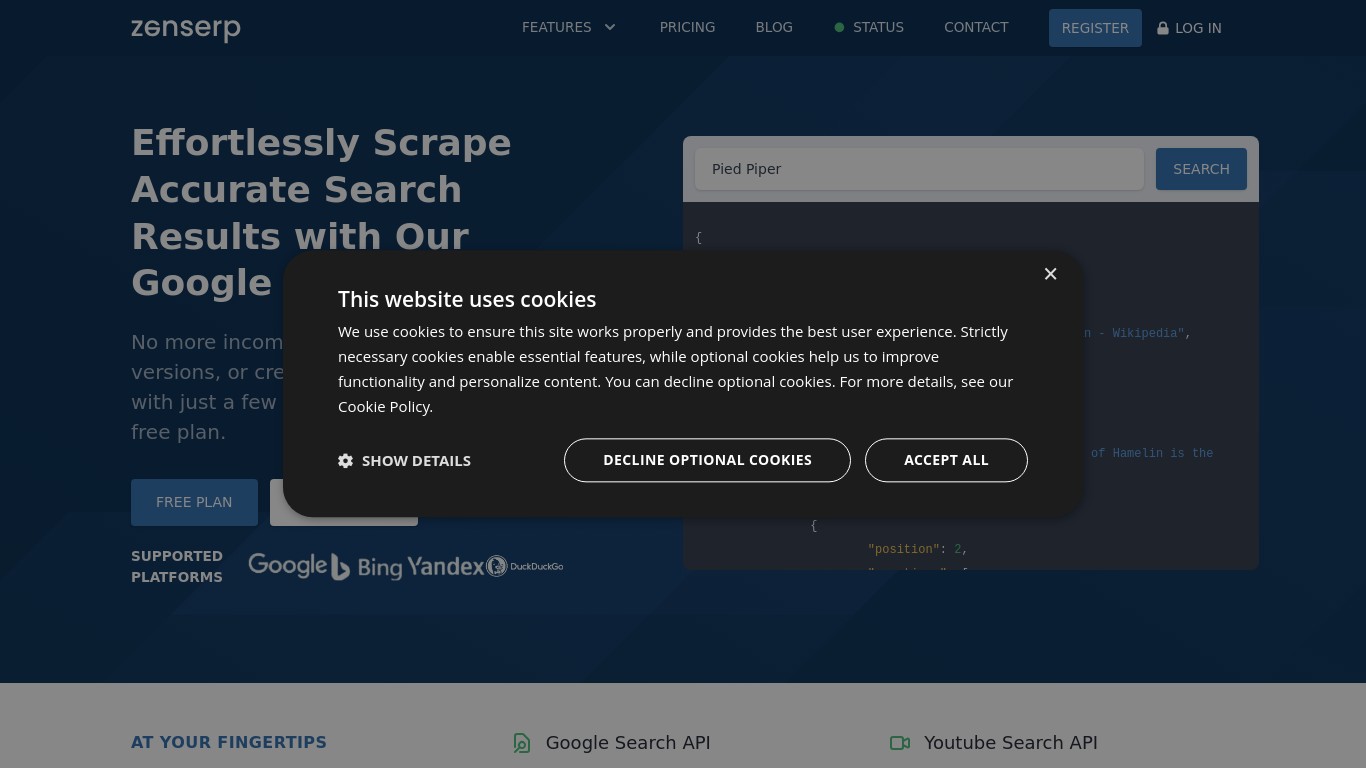1366x768 pixels.
Task: Open the Features menu
Action: pyautogui.click(x=557, y=28)
